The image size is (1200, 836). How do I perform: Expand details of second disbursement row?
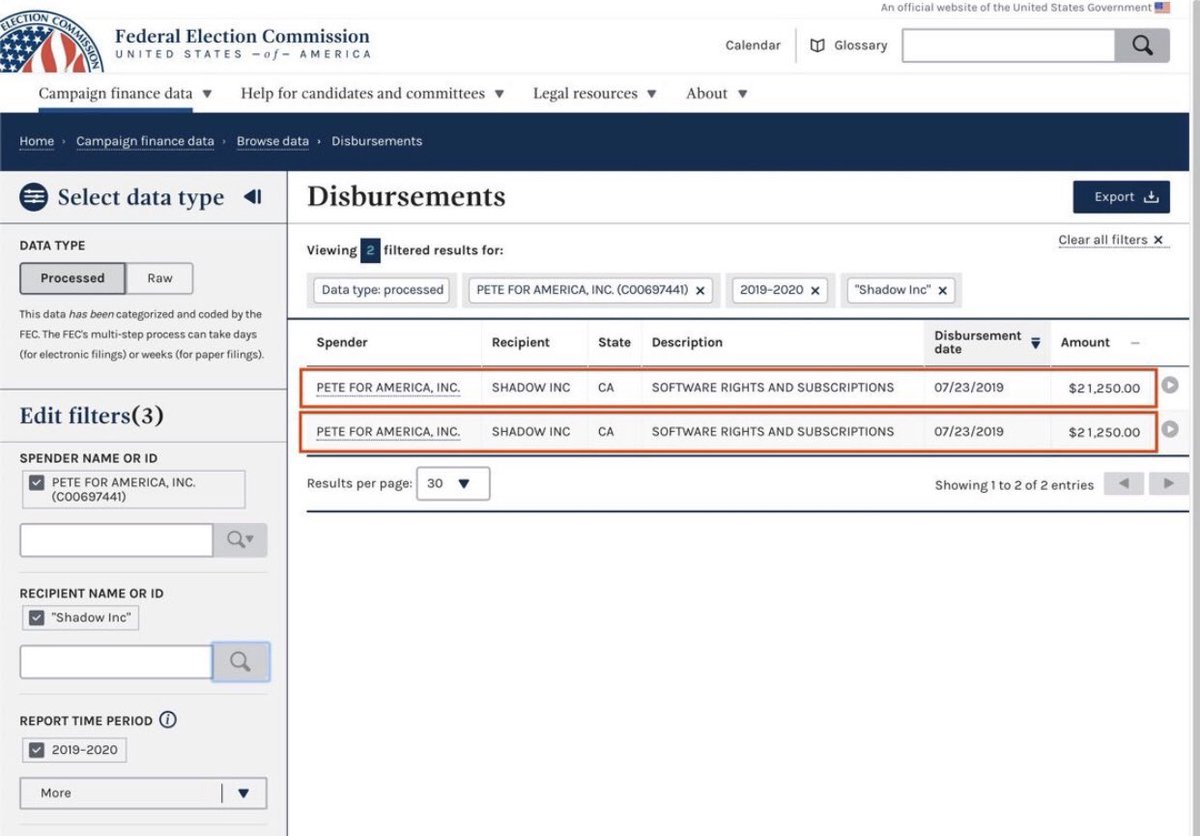1169,429
